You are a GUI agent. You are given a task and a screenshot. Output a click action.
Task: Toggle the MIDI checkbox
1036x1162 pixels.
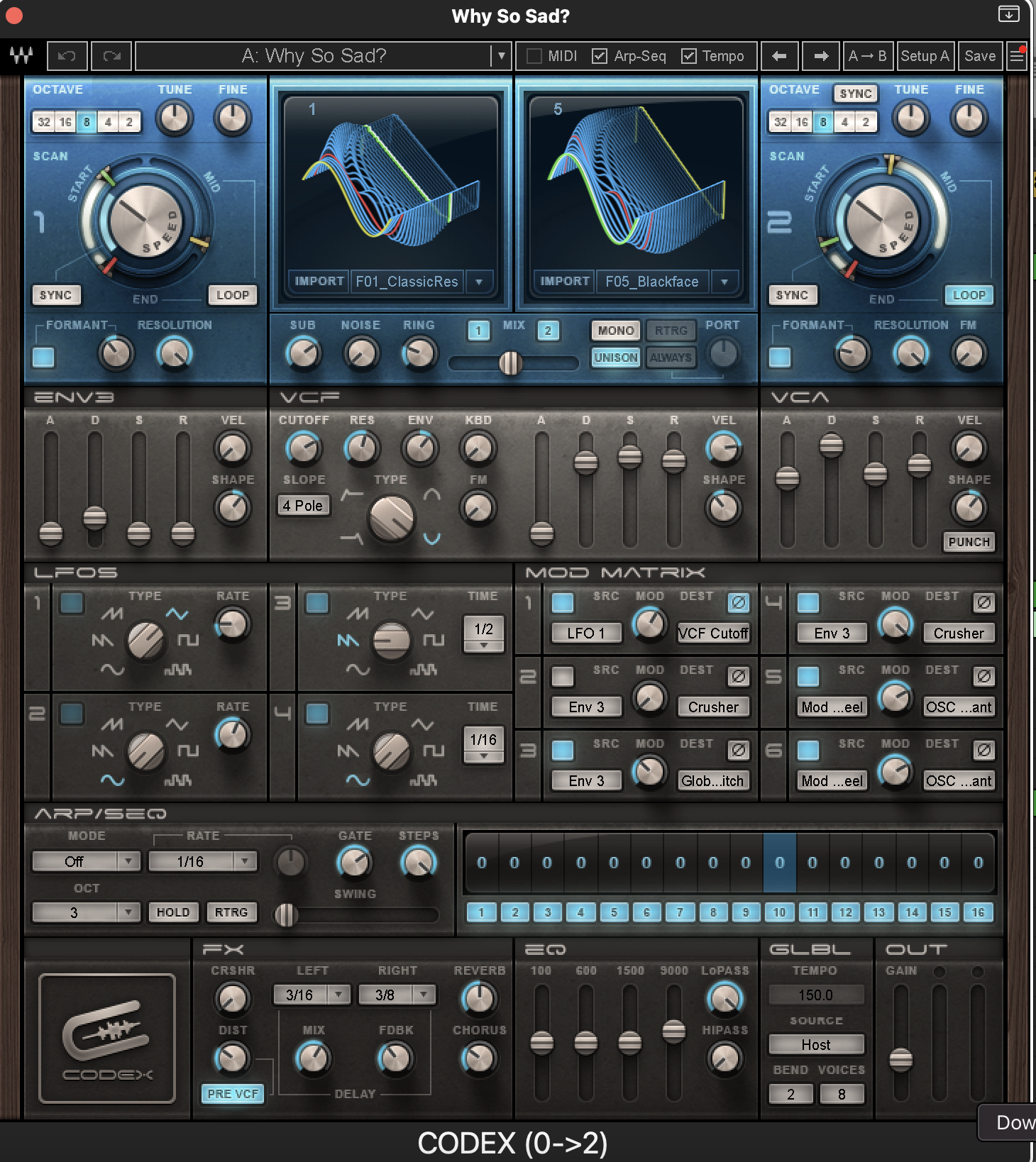(534, 56)
